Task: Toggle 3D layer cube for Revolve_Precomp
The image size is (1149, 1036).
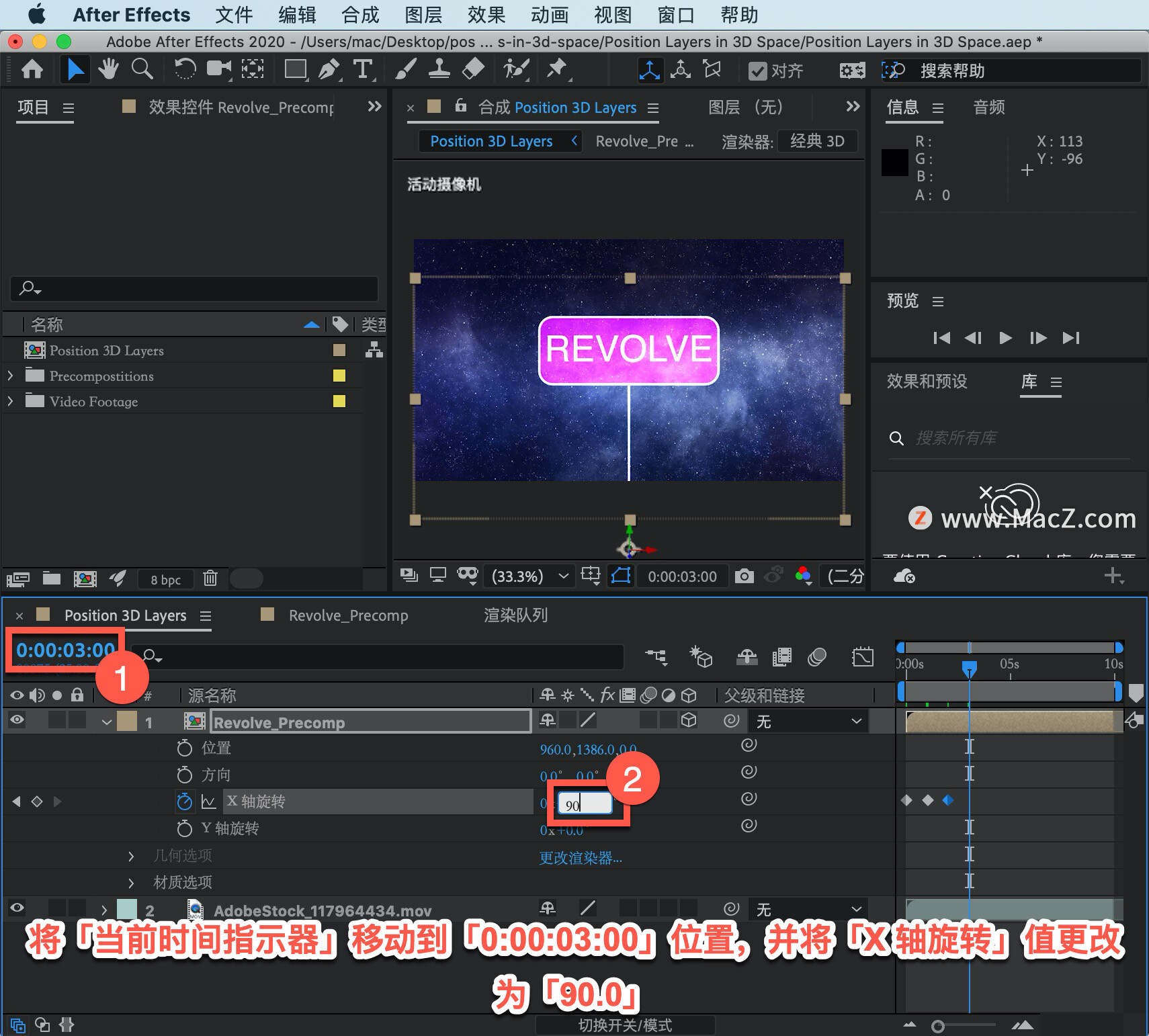Action: pyautogui.click(x=689, y=720)
